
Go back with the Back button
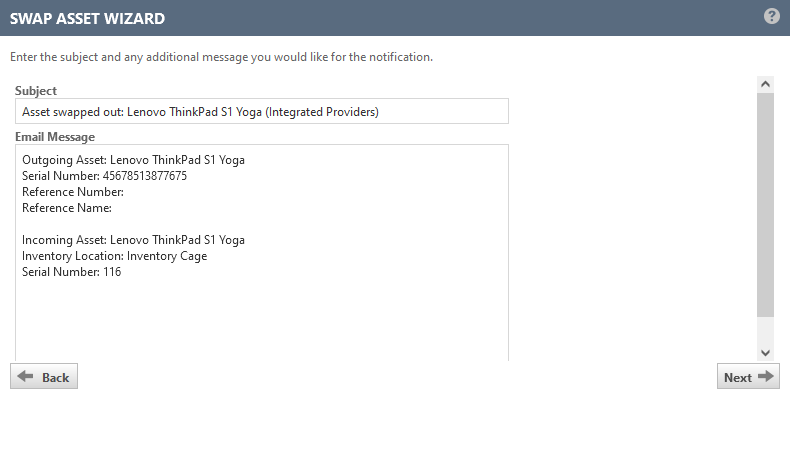[x=44, y=377]
